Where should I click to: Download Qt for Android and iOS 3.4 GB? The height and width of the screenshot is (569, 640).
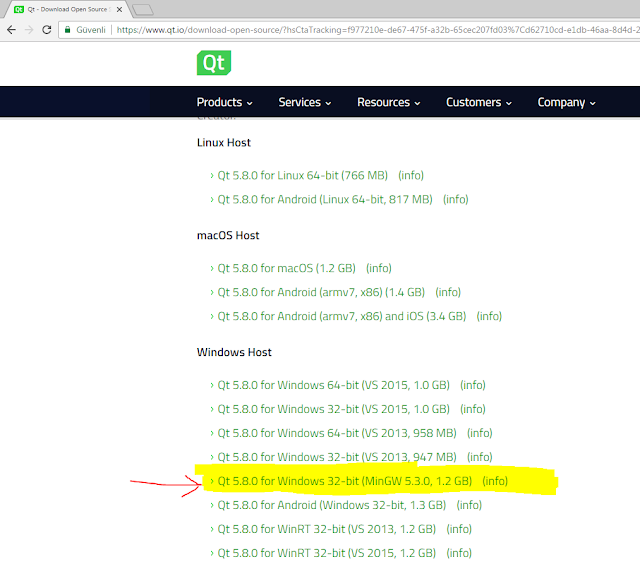tap(342, 316)
